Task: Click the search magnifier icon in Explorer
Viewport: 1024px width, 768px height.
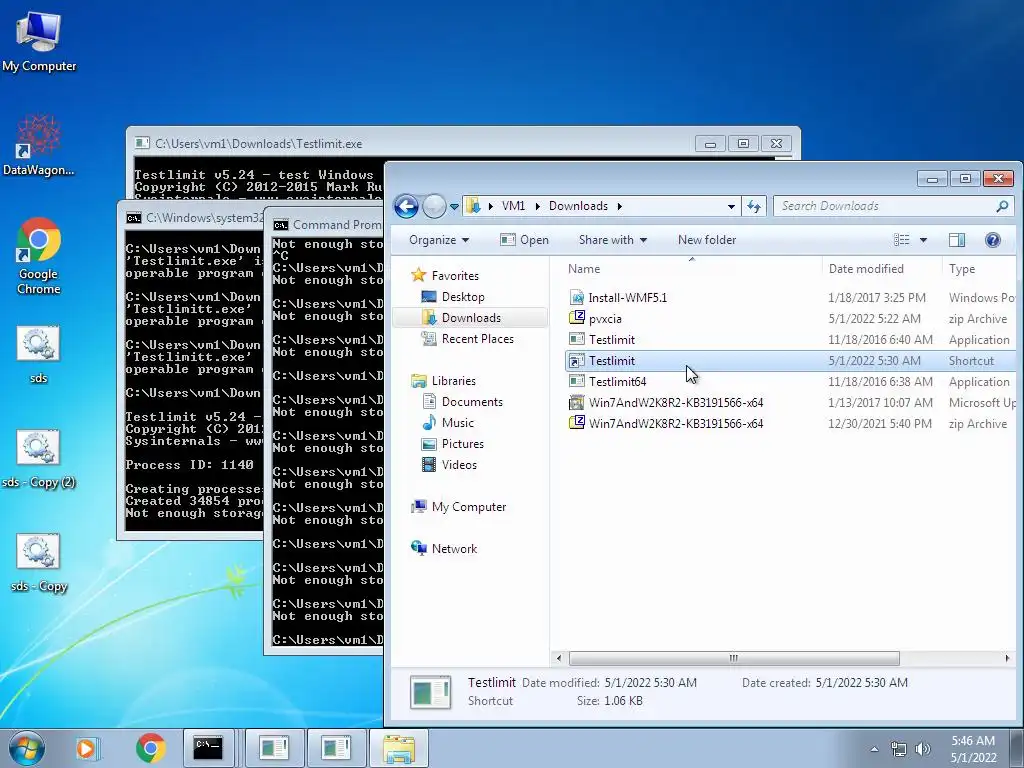Action: click(x=1002, y=206)
